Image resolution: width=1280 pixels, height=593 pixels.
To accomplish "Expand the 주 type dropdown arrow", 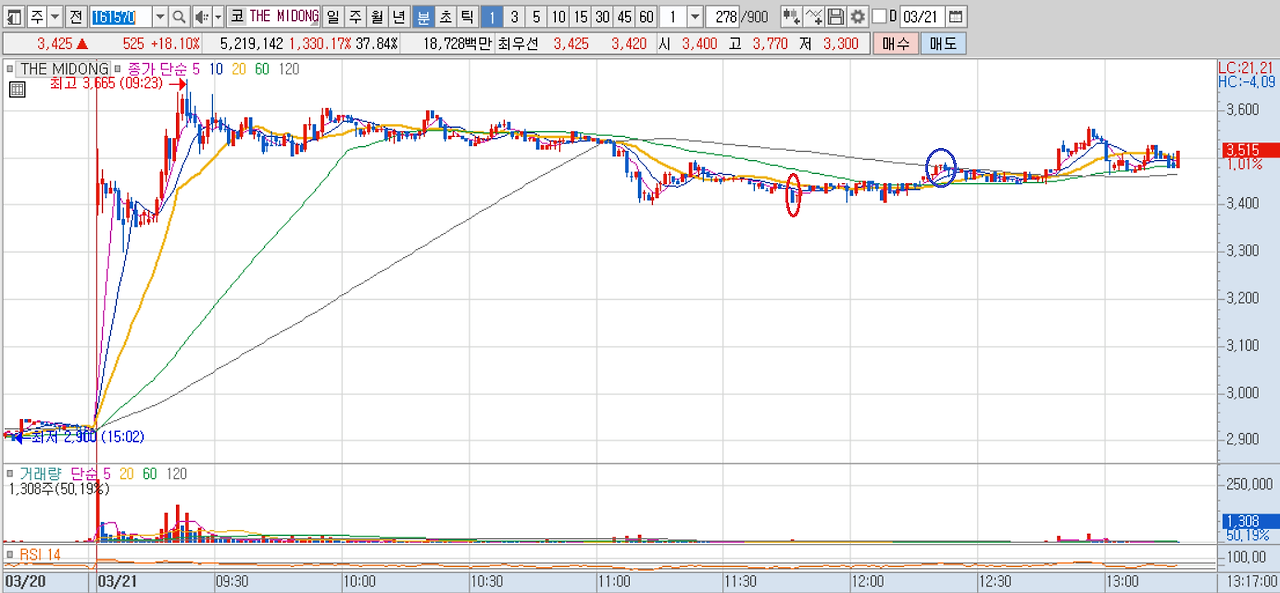I will pyautogui.click(x=54, y=17).
